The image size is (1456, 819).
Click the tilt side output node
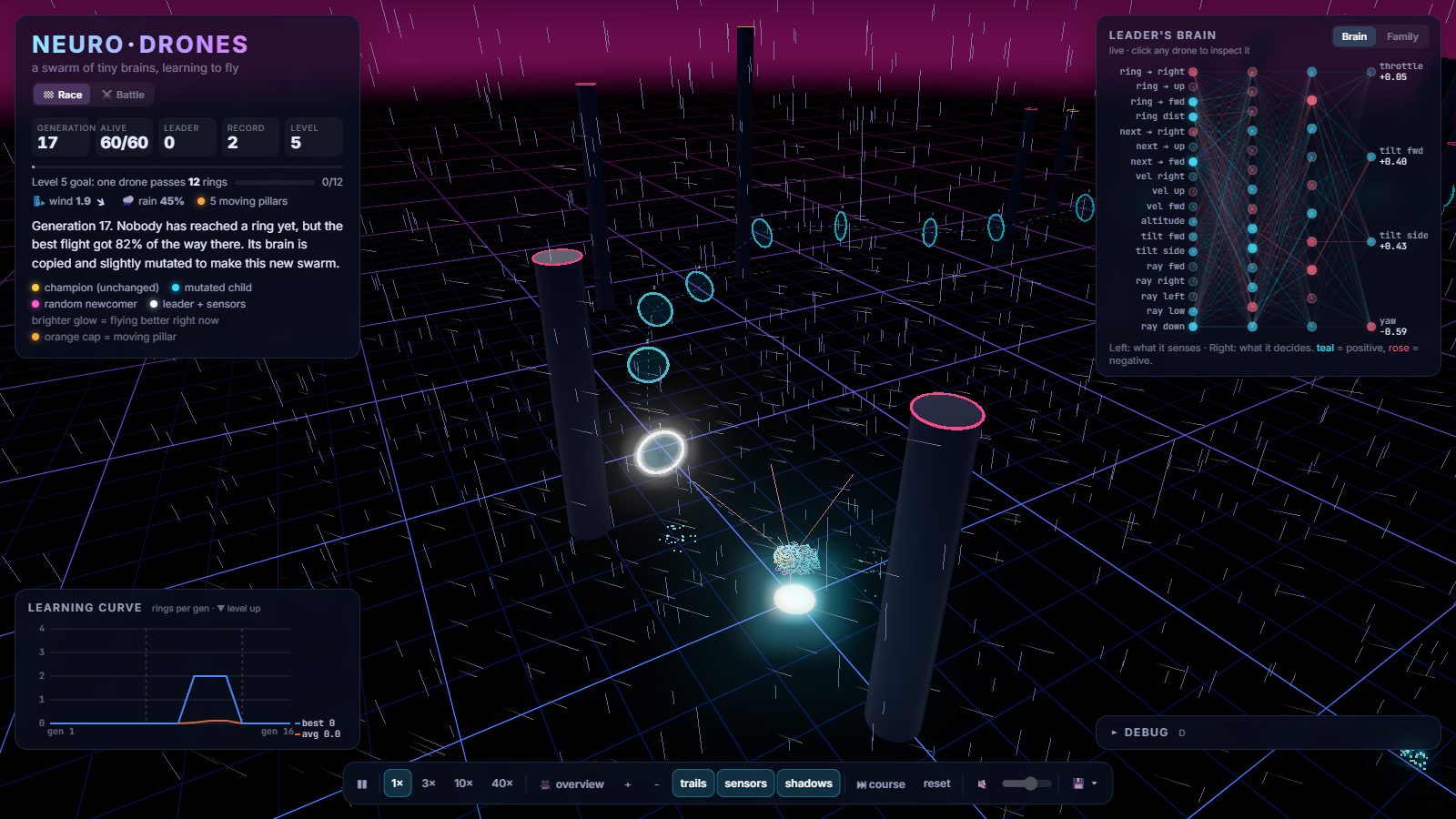coord(1371,241)
